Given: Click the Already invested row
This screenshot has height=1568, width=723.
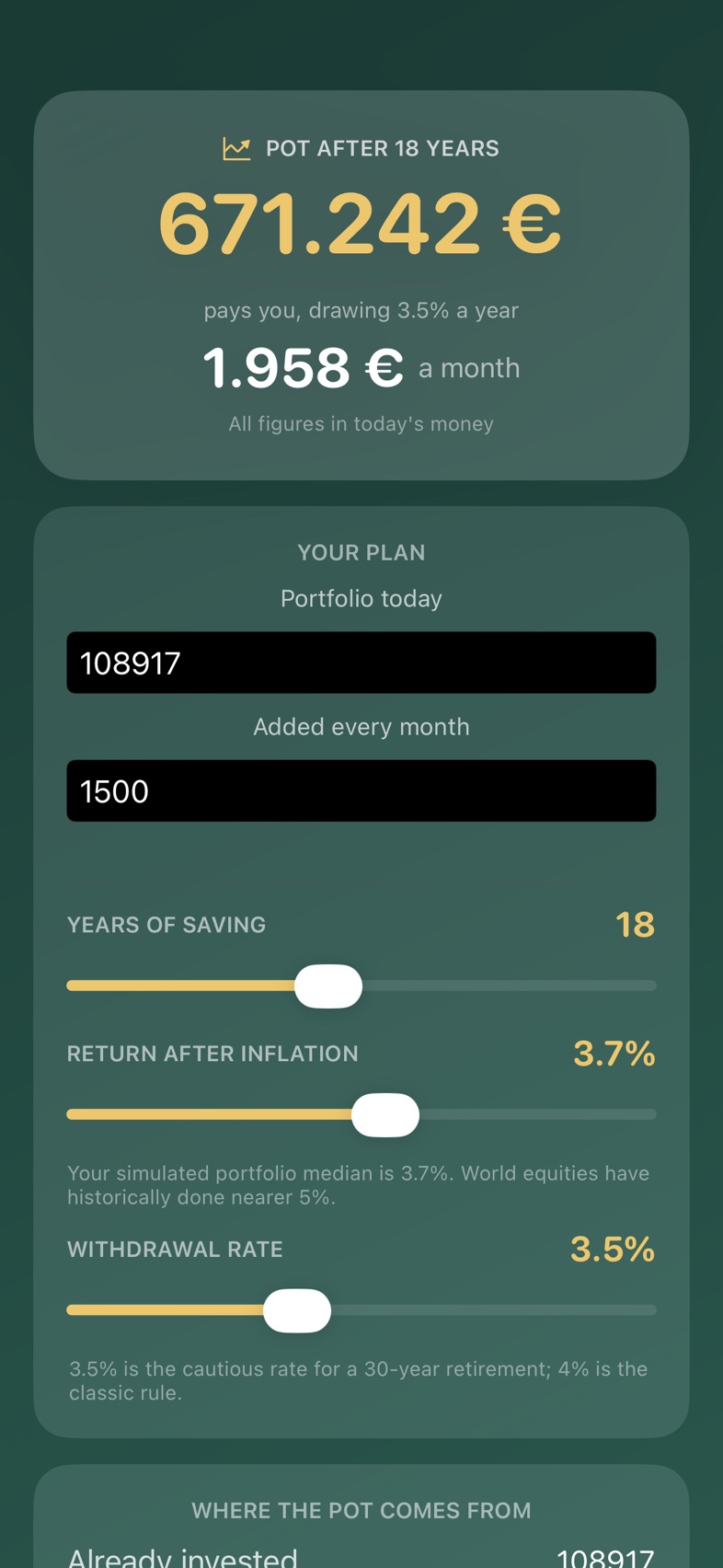Looking at the screenshot, I should tap(361, 1557).
